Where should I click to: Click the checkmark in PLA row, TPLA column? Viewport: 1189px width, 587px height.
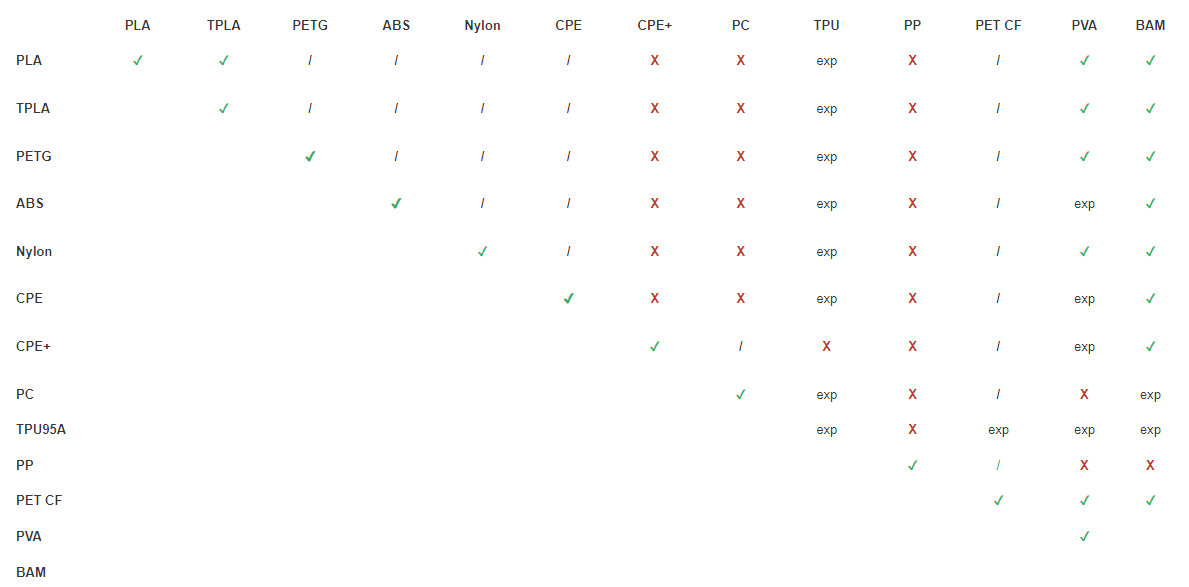coord(224,60)
